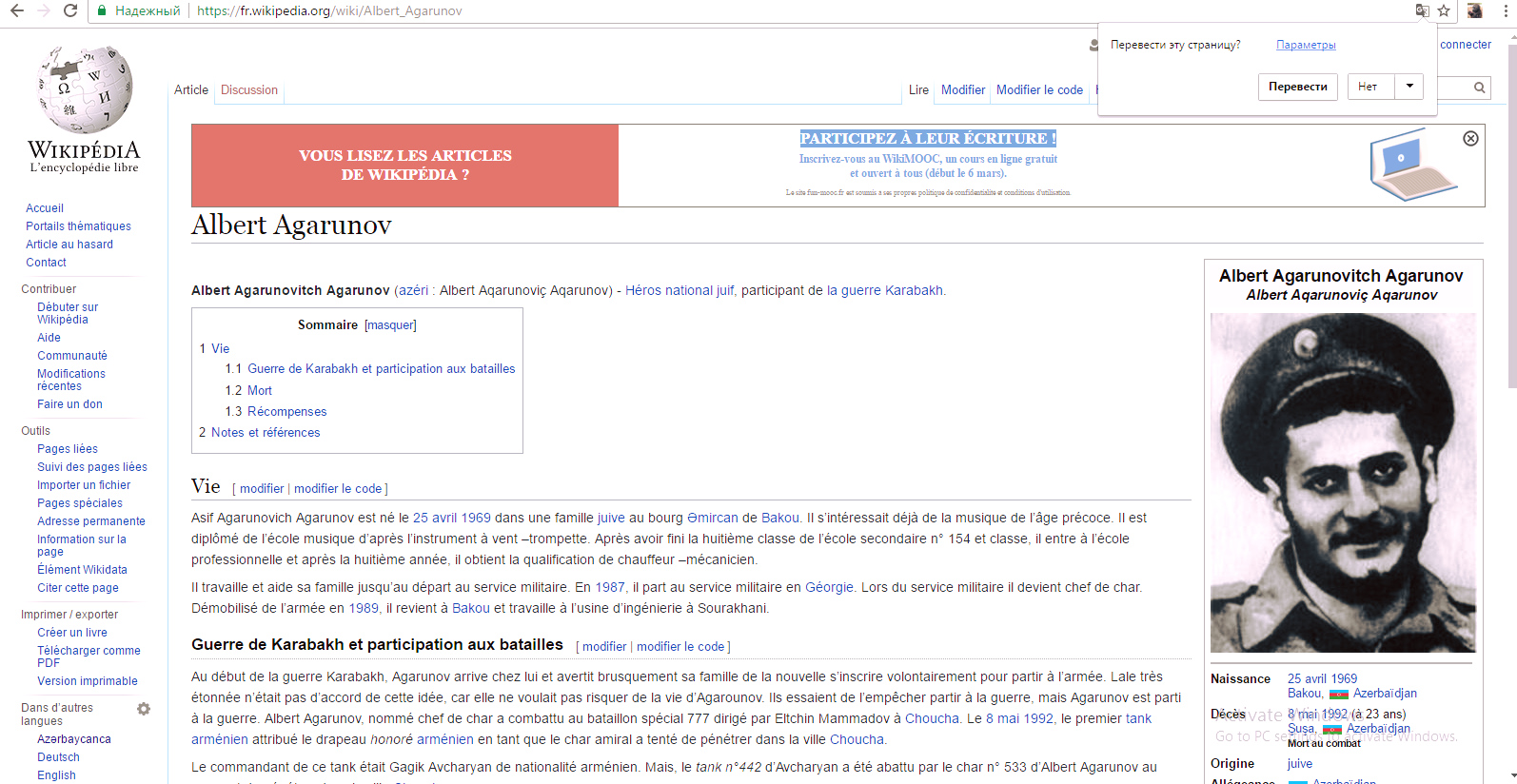Open Géorgie link in article text
This screenshot has height=784, width=1517.
tap(829, 587)
